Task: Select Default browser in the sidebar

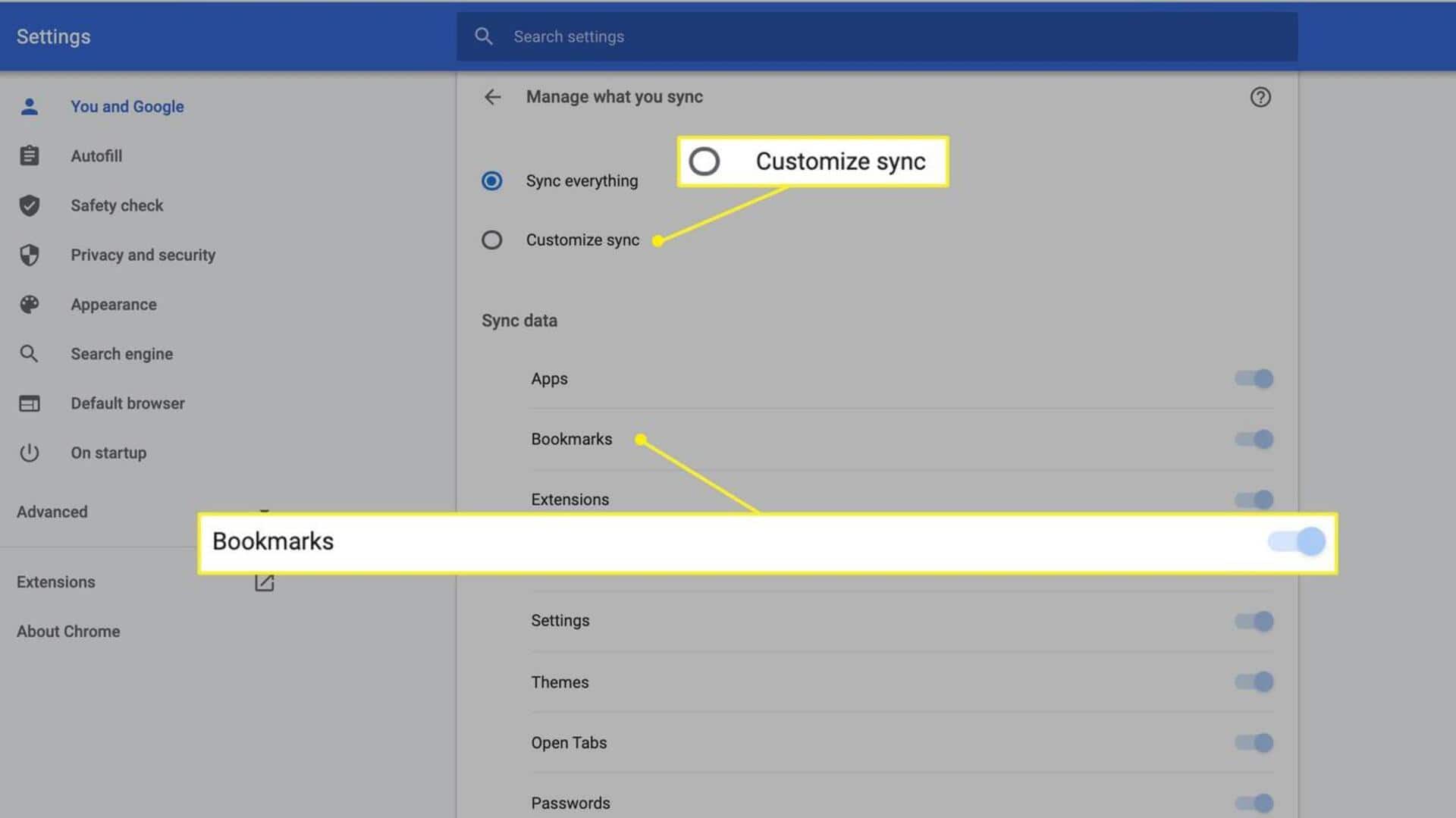Action: coord(127,403)
